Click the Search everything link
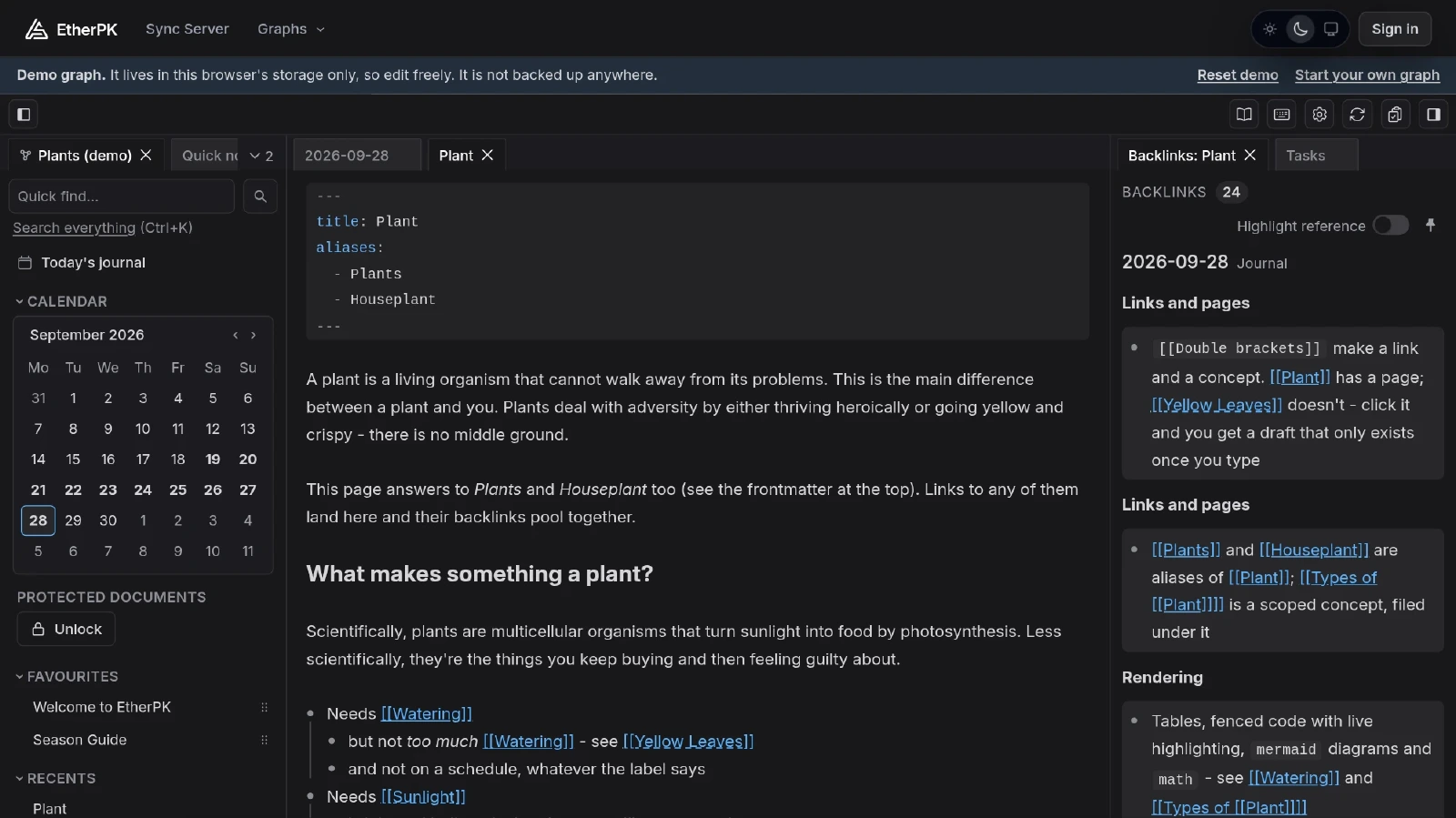Screen dimensions: 1456x818 click(74, 228)
